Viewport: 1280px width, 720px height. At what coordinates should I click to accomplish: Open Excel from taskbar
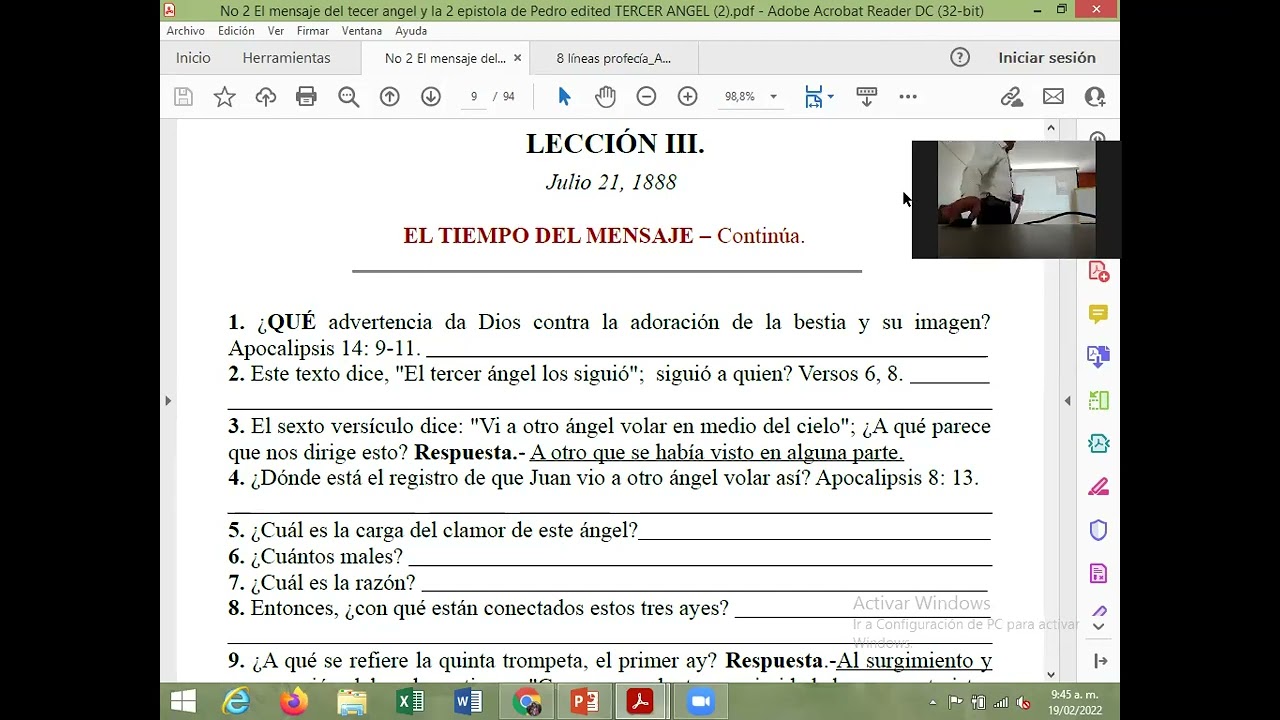point(410,702)
